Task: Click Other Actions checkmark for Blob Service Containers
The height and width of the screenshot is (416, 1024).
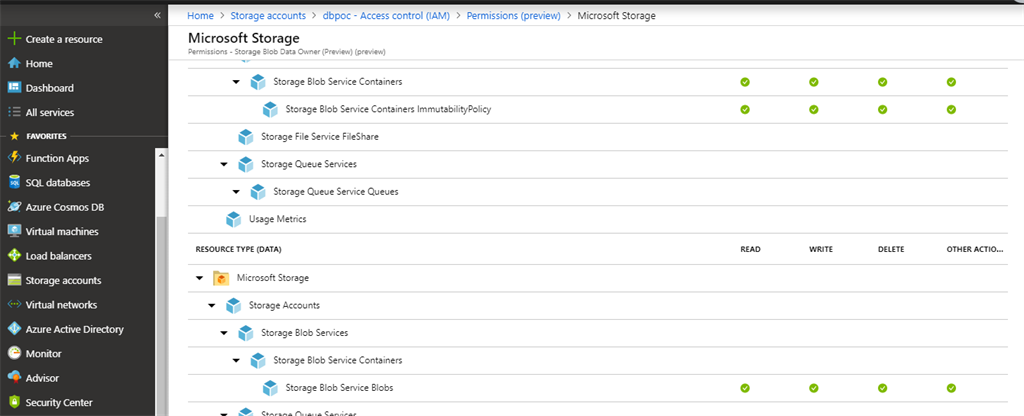Action: pyautogui.click(x=952, y=82)
